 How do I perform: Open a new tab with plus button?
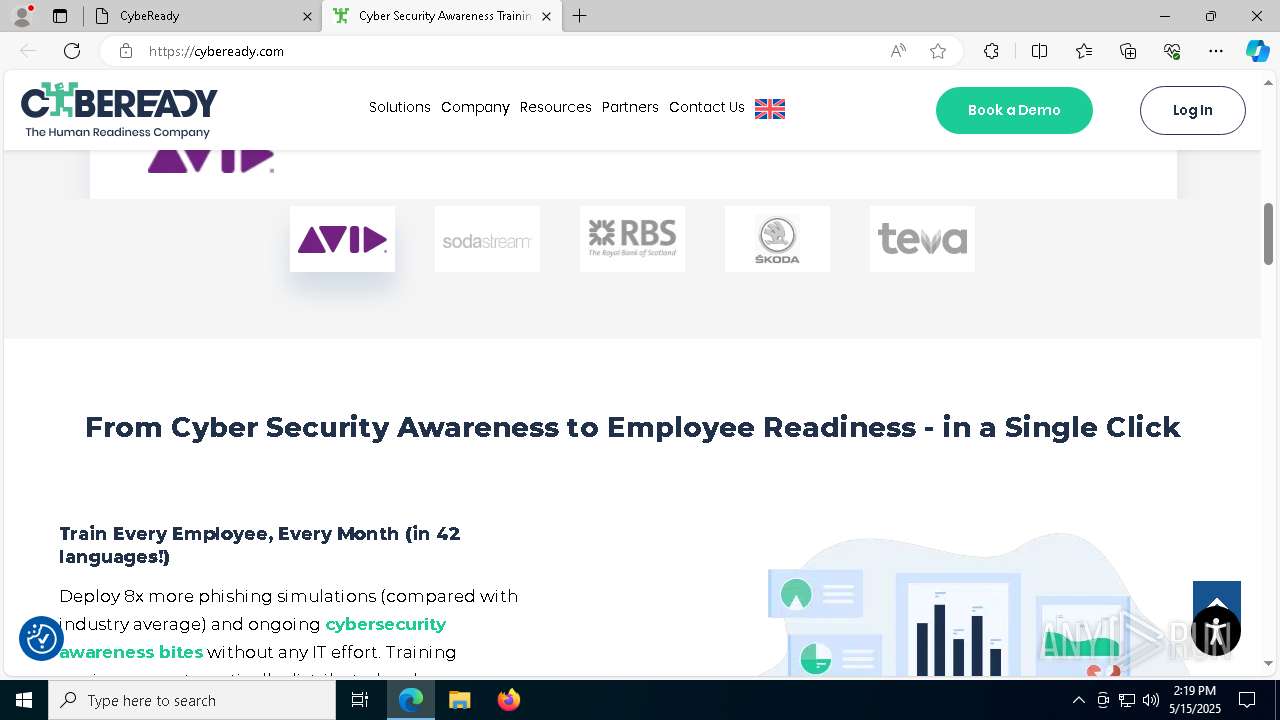pyautogui.click(x=580, y=16)
